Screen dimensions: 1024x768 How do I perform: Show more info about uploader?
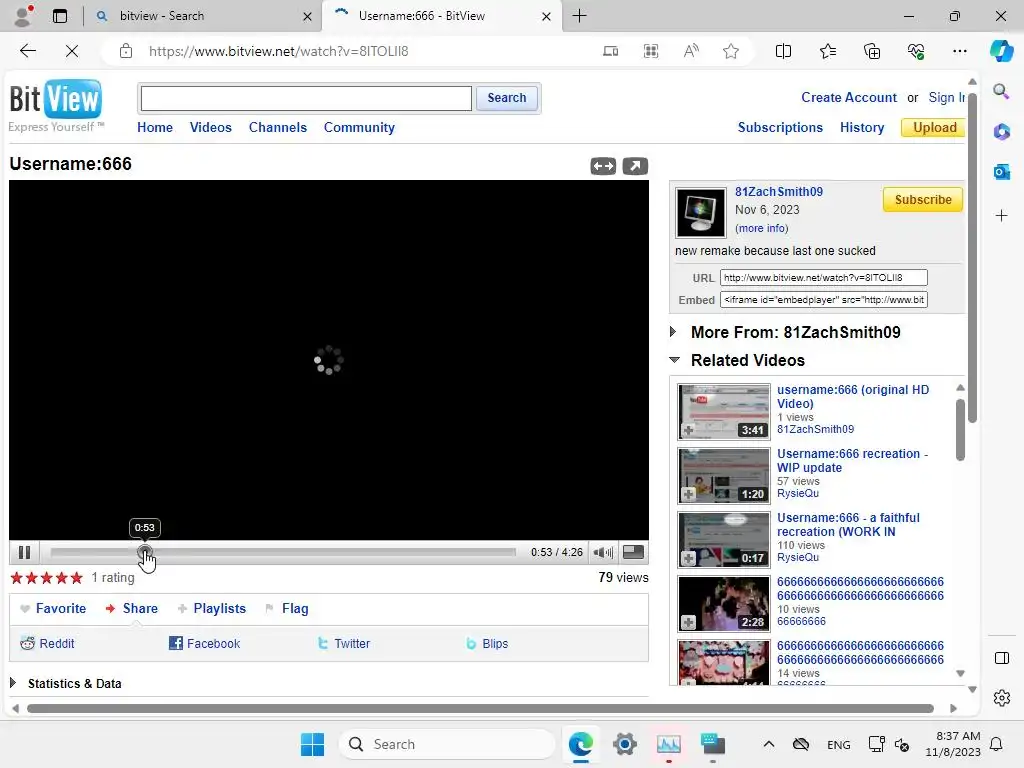[761, 228]
